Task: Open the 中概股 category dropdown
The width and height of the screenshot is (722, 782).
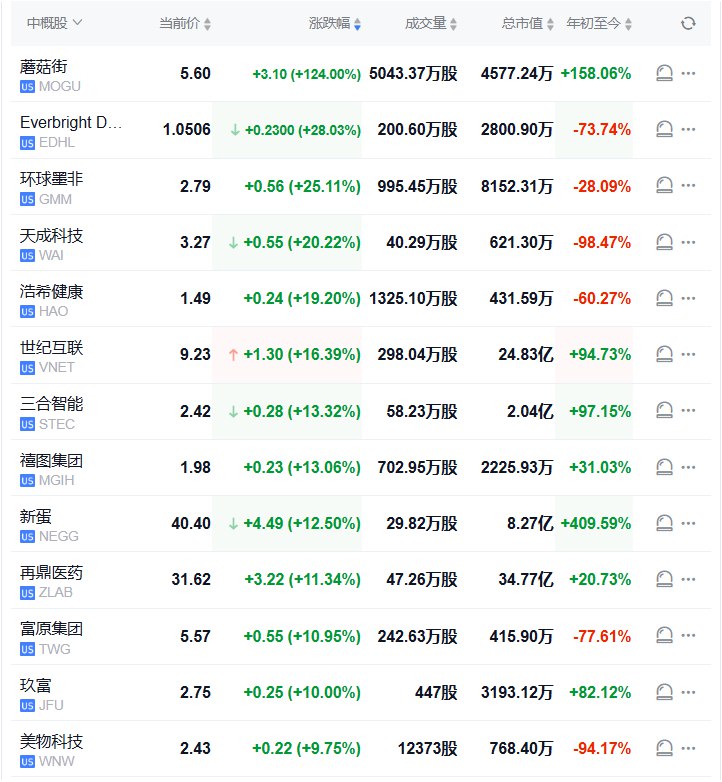Action: point(54,23)
